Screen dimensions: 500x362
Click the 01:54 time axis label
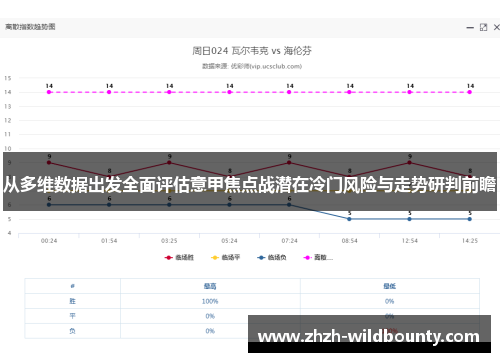(109, 241)
